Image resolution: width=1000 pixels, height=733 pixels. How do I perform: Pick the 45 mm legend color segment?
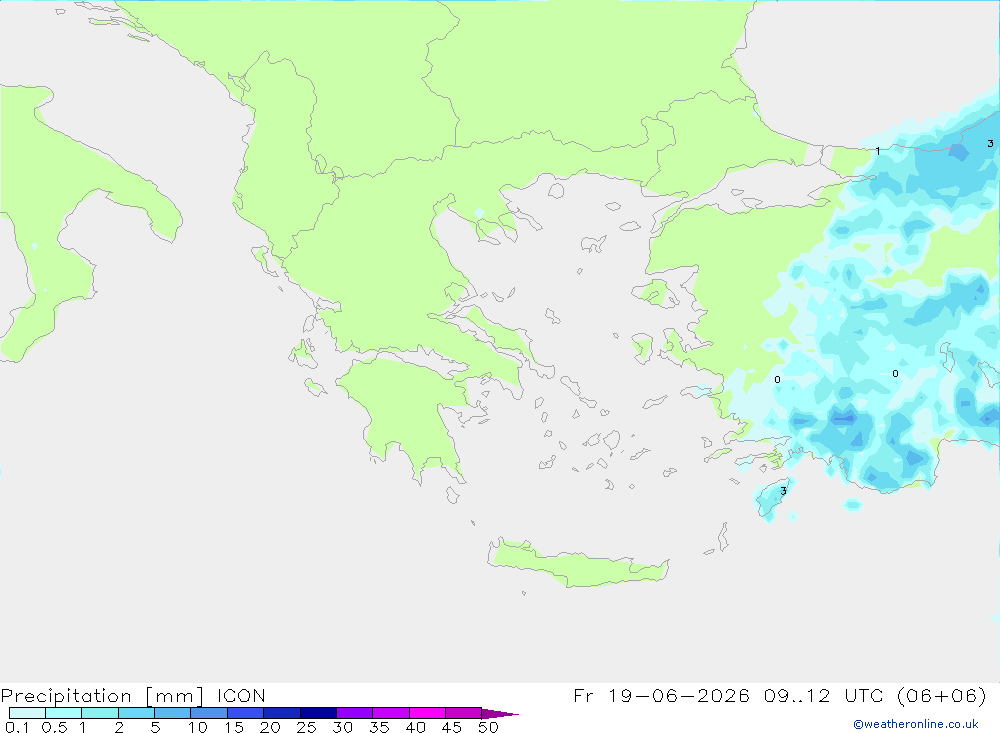(464, 713)
